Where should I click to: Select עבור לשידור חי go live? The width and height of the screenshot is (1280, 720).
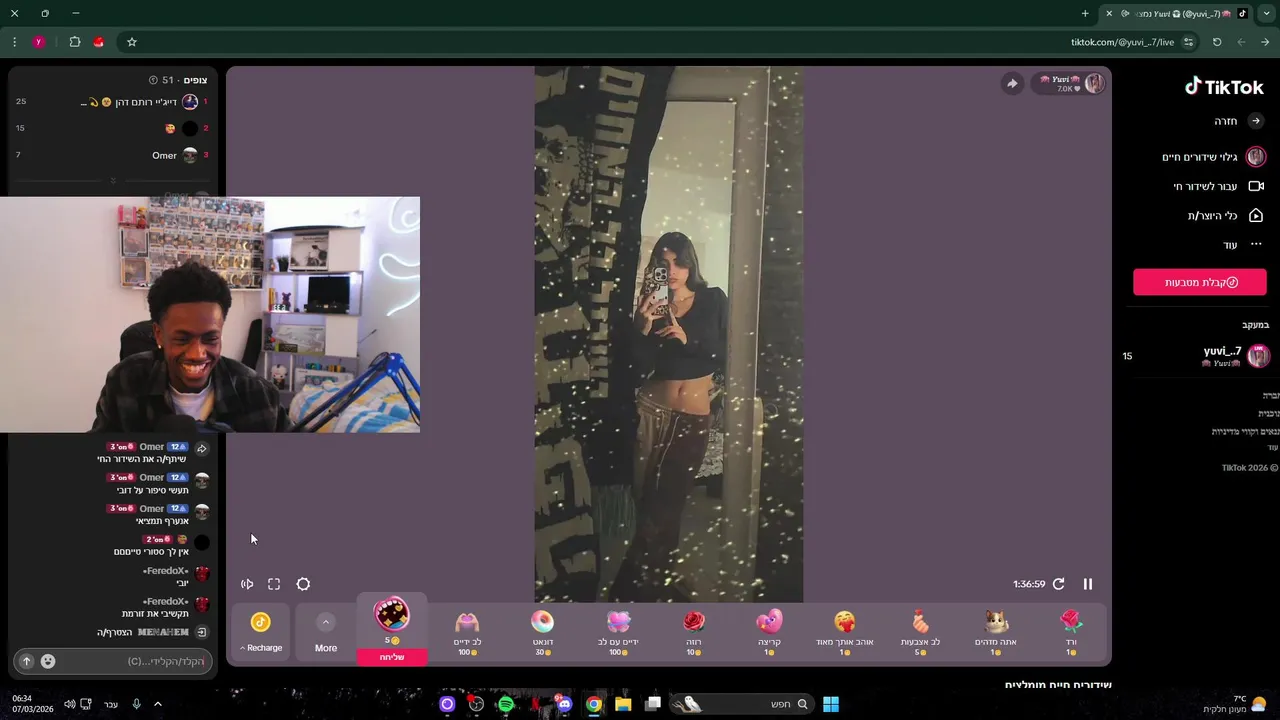click(x=1219, y=186)
